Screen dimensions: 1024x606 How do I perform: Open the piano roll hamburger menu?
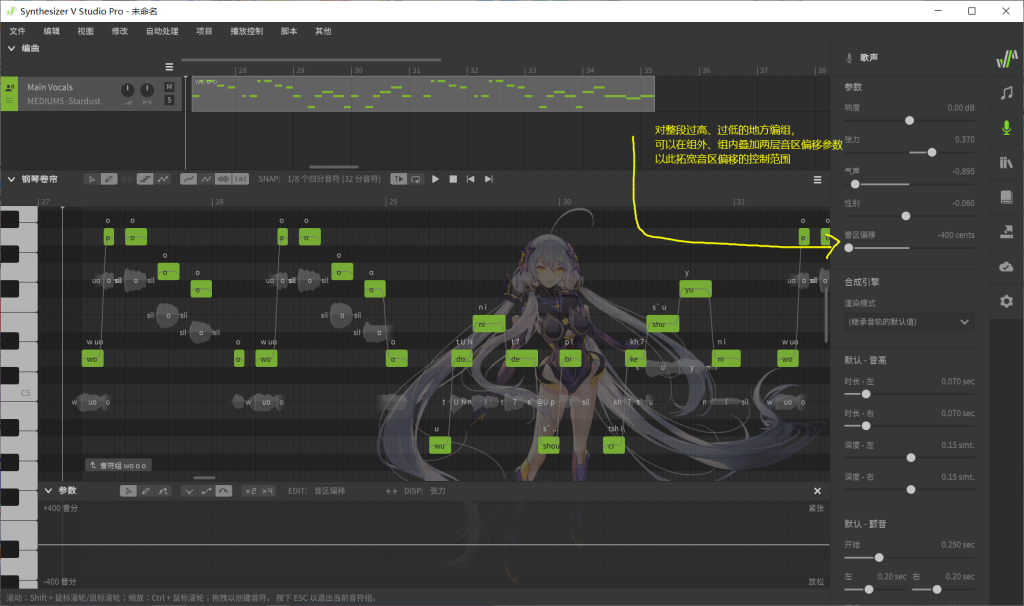coord(817,180)
